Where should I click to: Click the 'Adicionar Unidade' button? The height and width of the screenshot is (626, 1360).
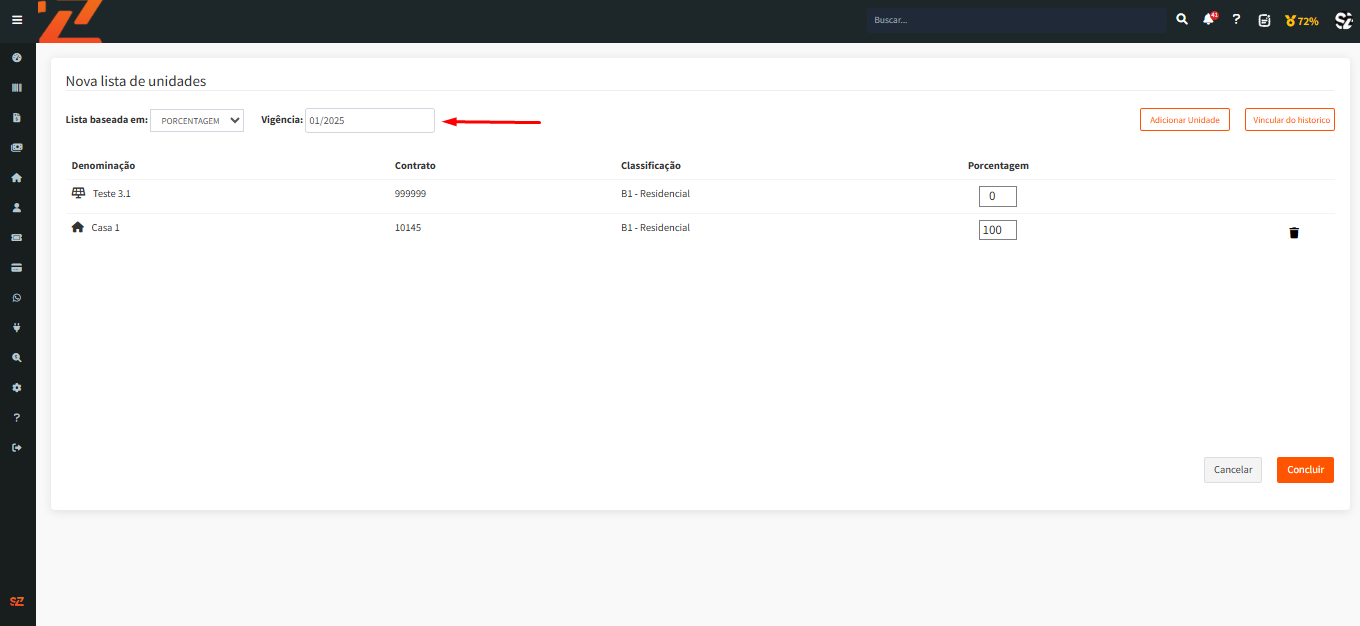tap(1184, 120)
